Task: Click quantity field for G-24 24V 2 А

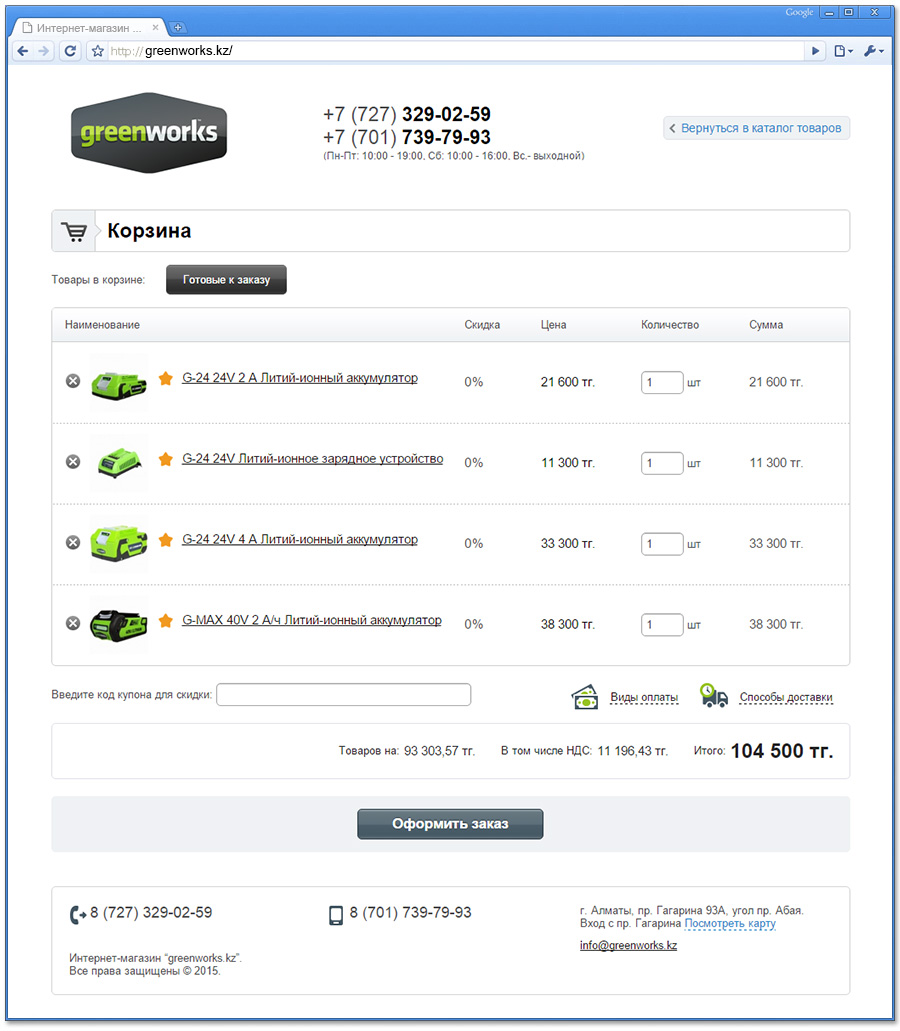Action: point(662,382)
